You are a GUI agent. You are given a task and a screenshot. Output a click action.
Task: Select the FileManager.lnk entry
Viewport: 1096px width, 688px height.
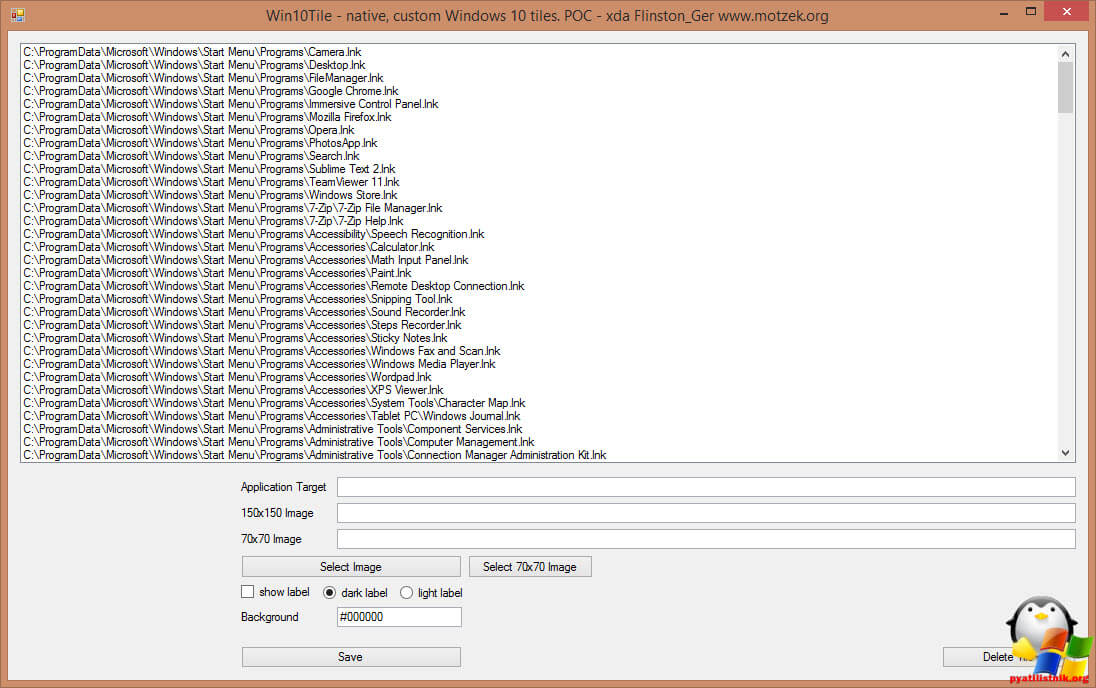click(x=203, y=78)
